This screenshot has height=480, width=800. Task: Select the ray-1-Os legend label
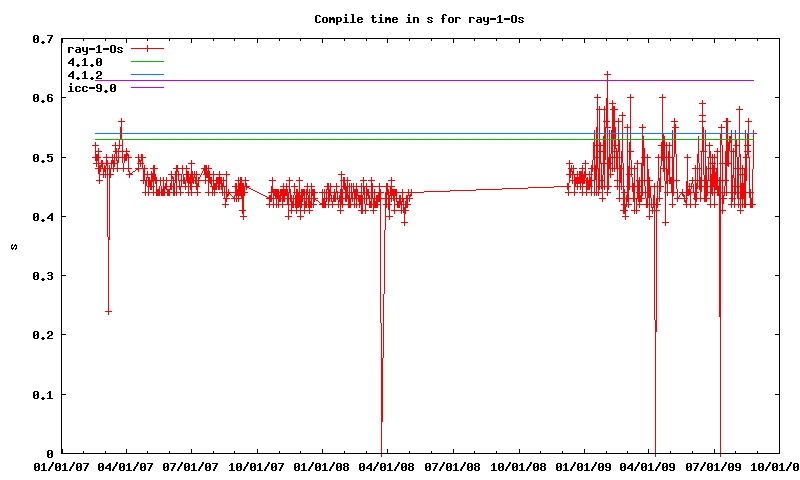(x=92, y=48)
